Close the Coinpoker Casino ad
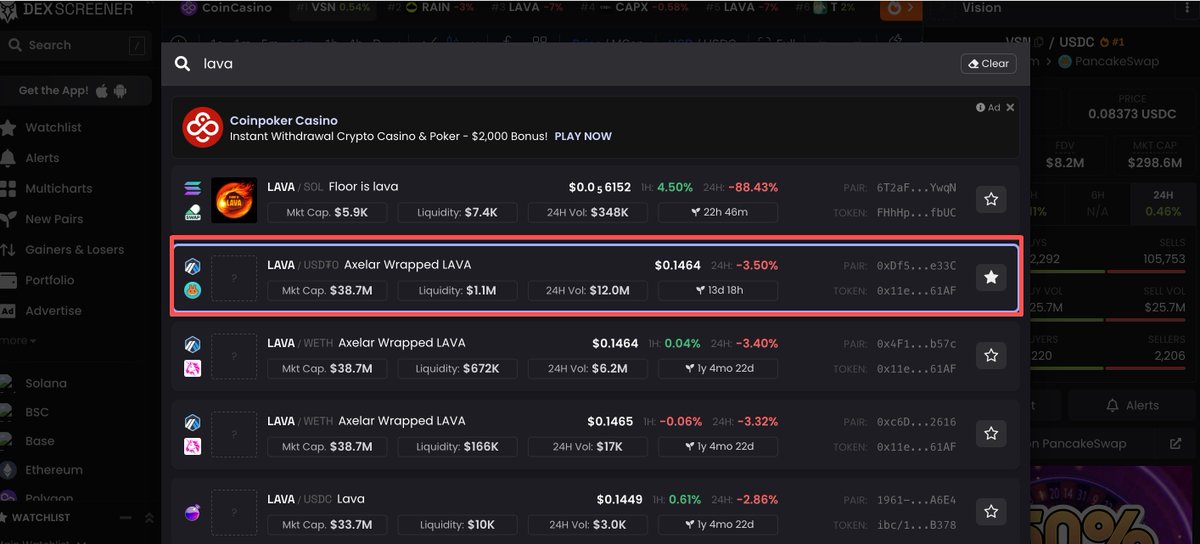 [1010, 107]
